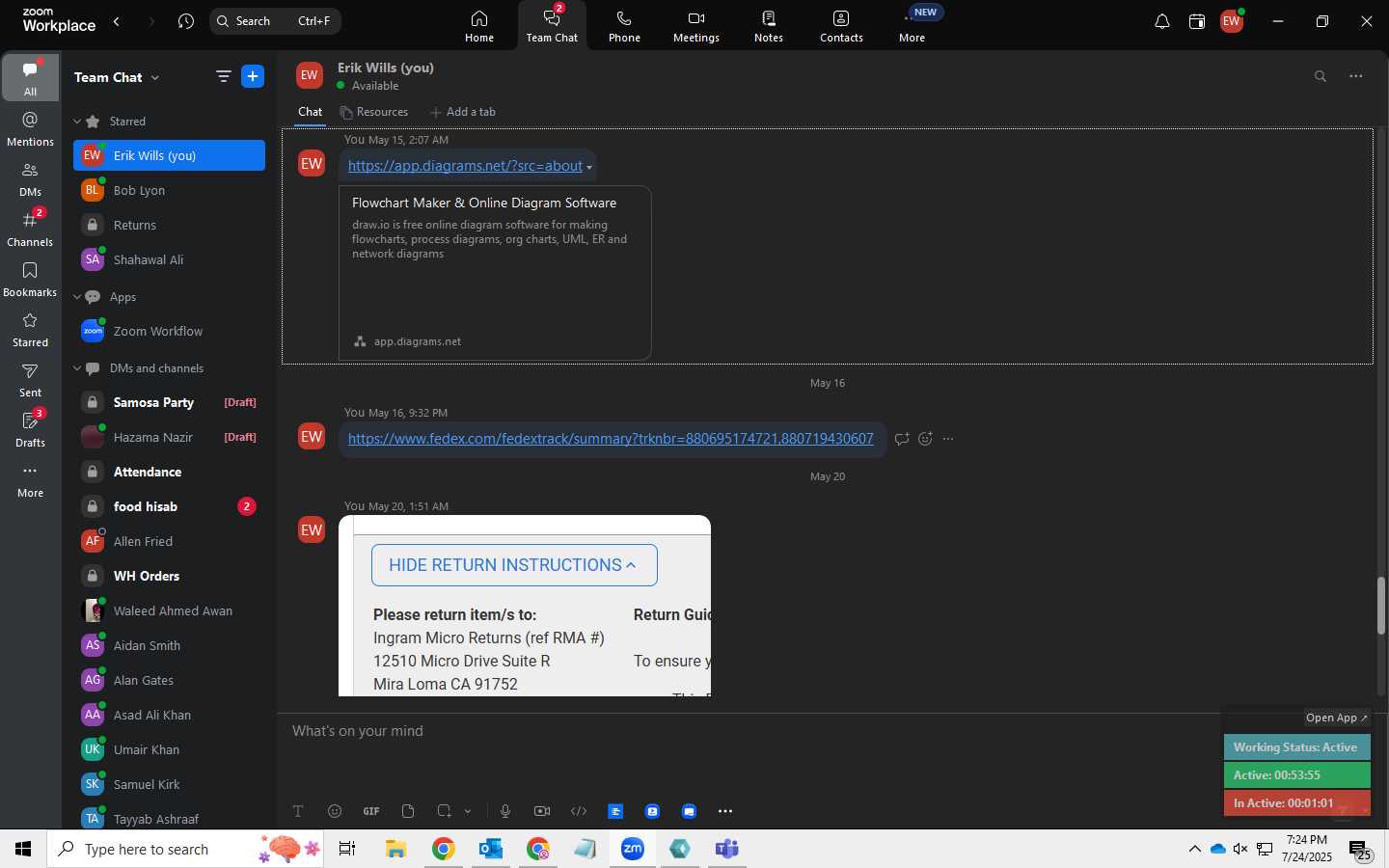
Task: Open the FedEx tracking link
Action: click(611, 439)
